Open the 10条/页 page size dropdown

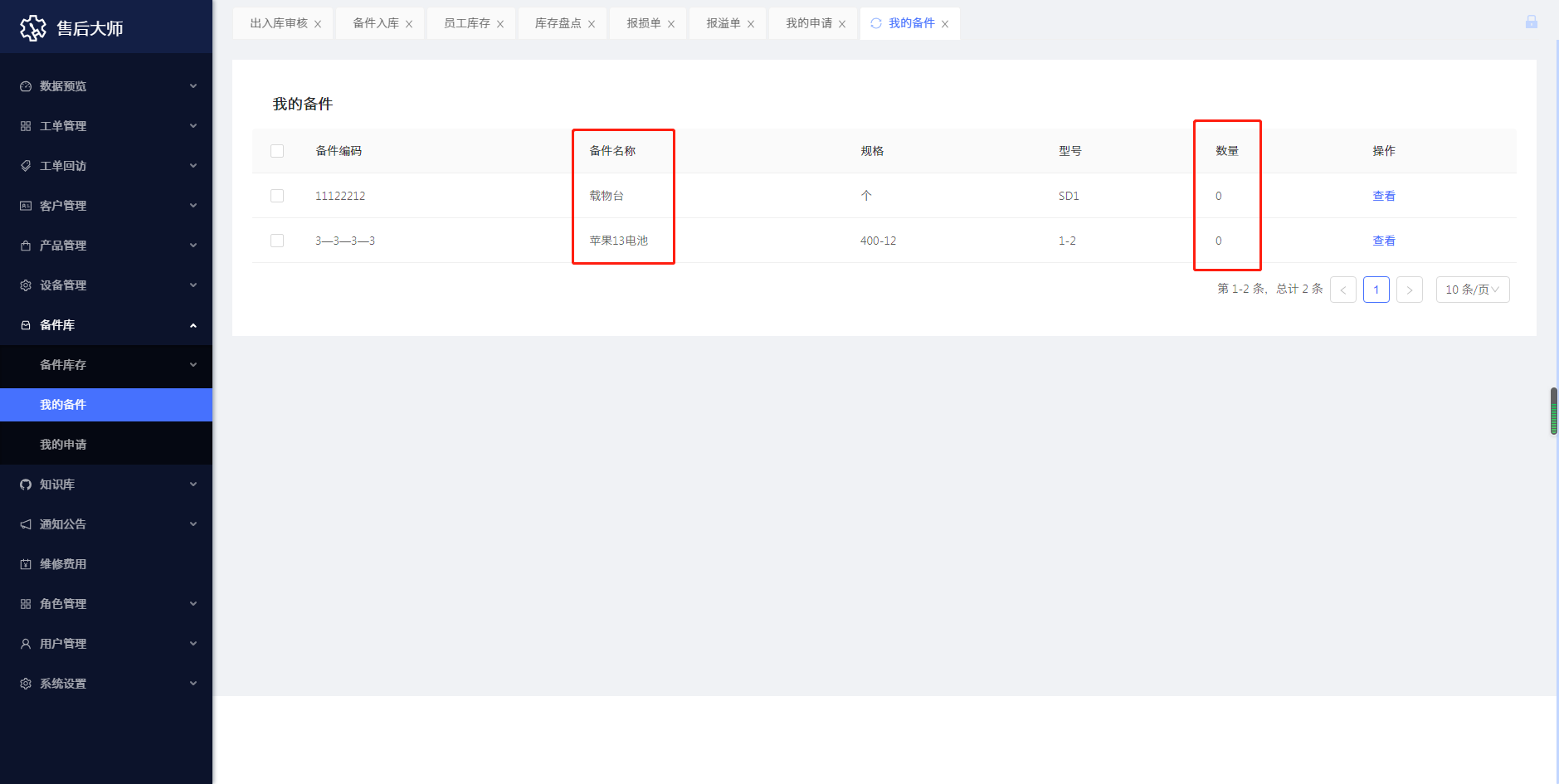point(1472,289)
